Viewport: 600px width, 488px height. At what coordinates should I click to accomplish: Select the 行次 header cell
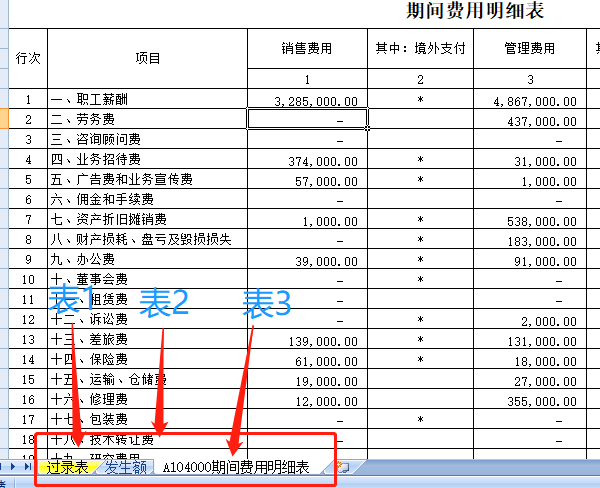point(28,59)
